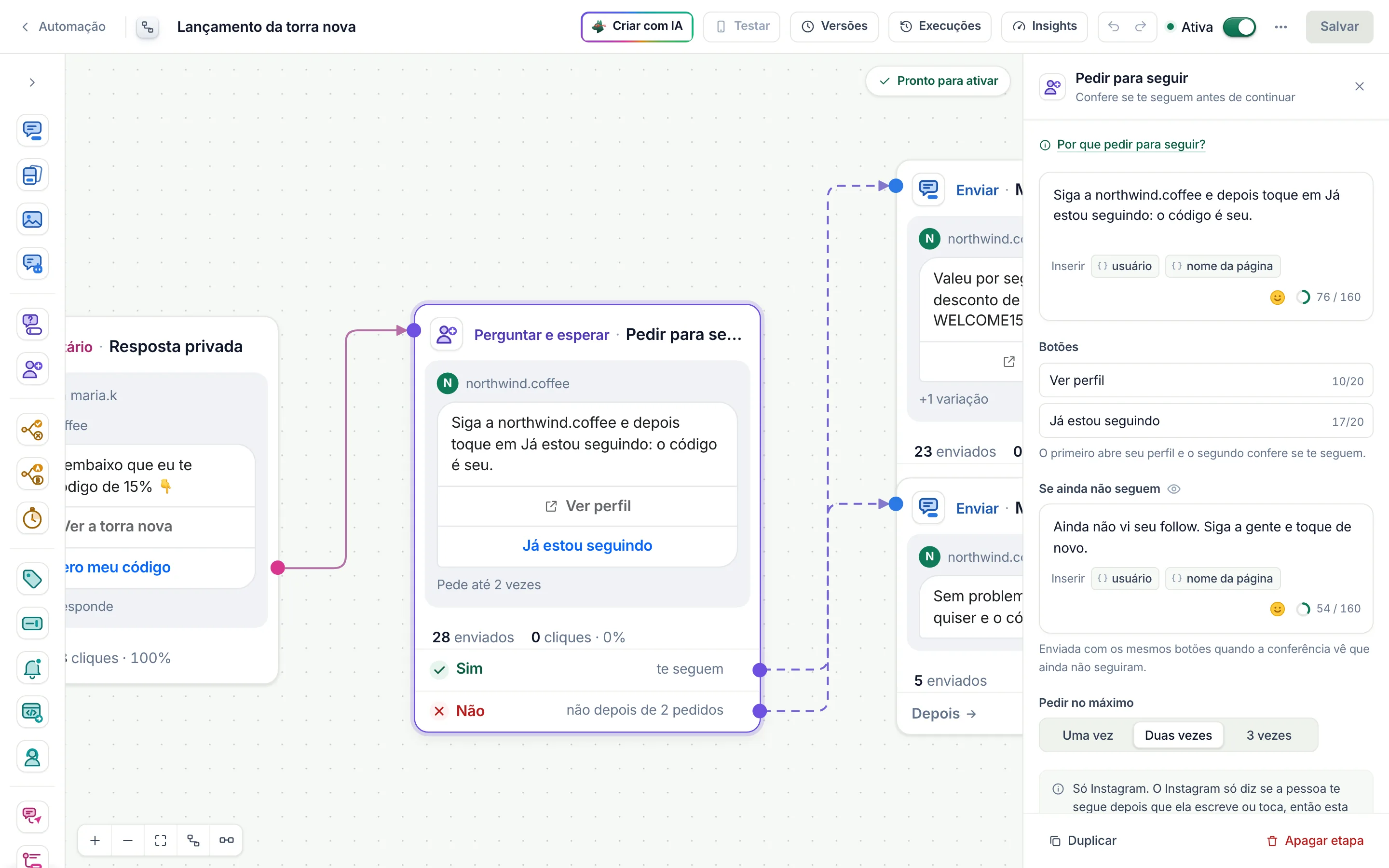Insert 'usuário' variable in first message

[1124, 266]
